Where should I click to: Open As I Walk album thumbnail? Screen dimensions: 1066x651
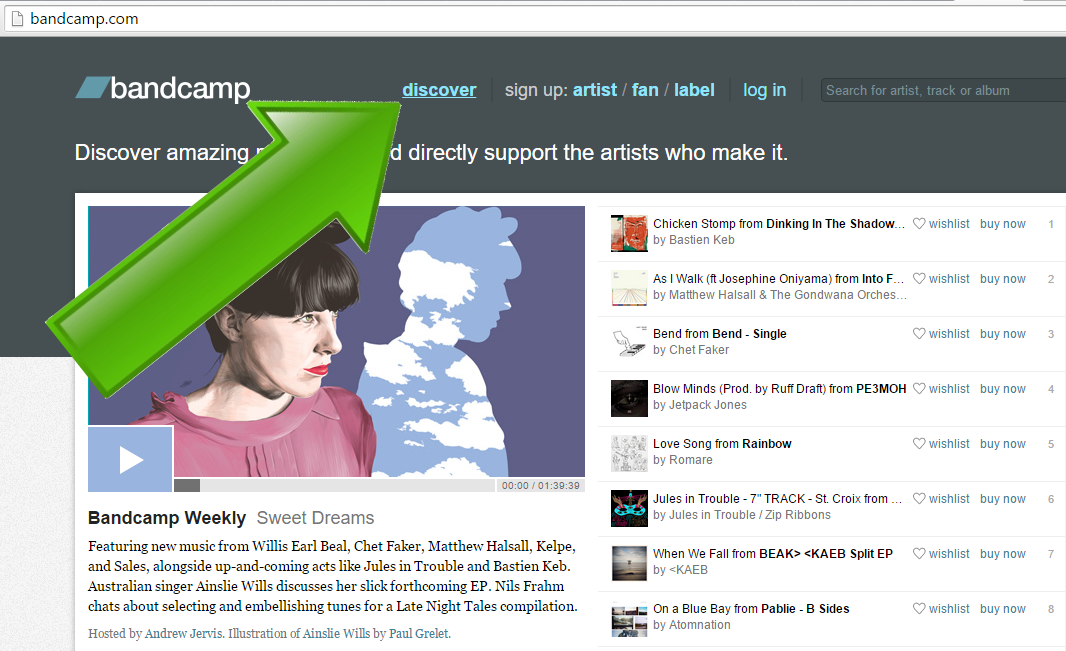click(629, 288)
